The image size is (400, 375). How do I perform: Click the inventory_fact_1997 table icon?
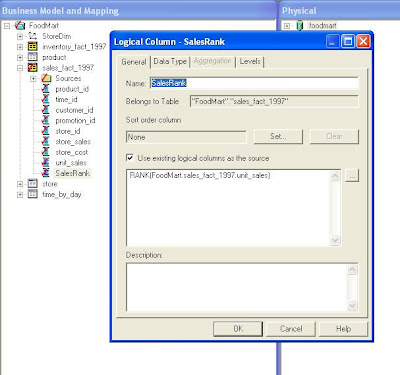(x=33, y=47)
